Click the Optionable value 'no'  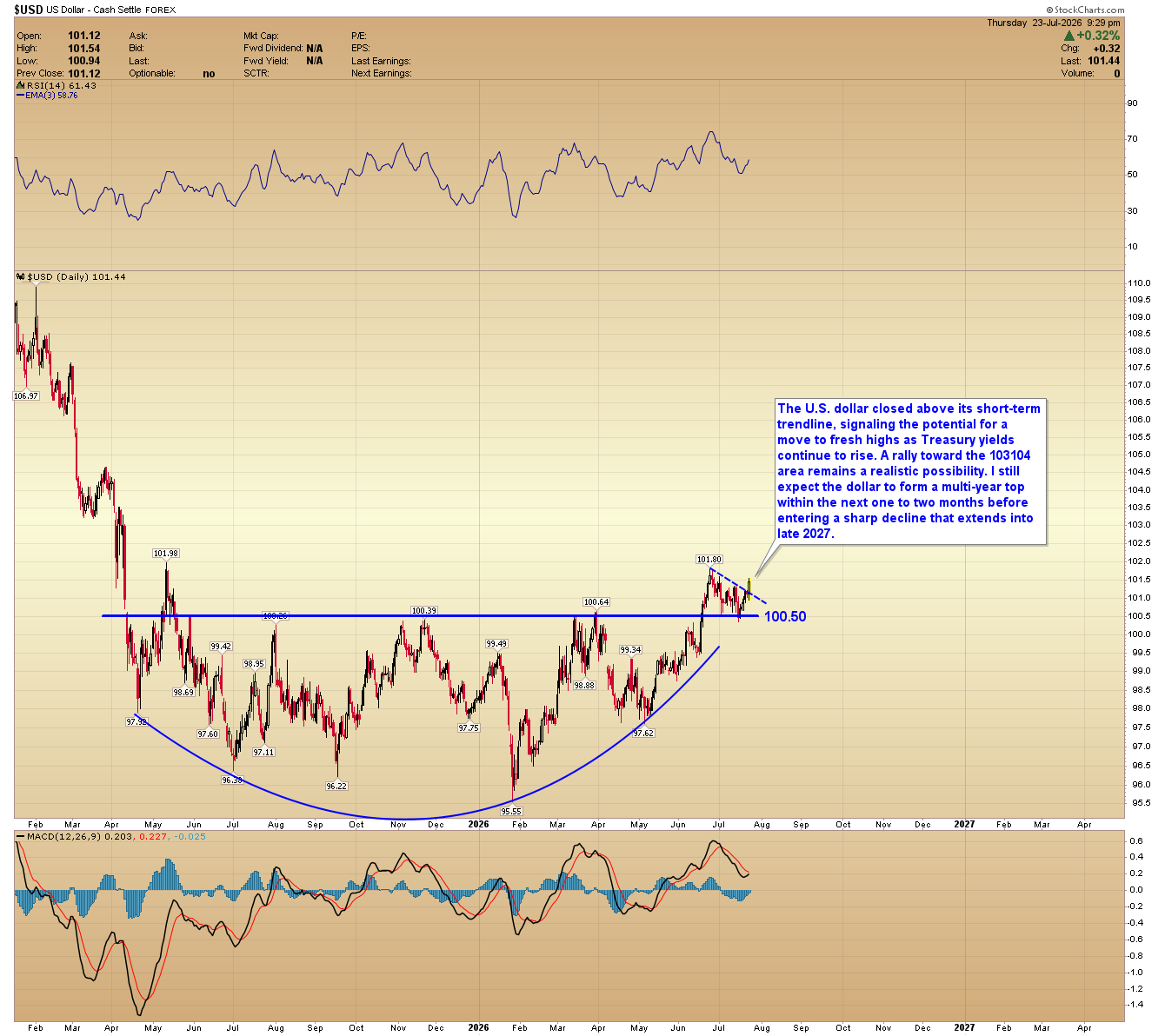(x=209, y=73)
